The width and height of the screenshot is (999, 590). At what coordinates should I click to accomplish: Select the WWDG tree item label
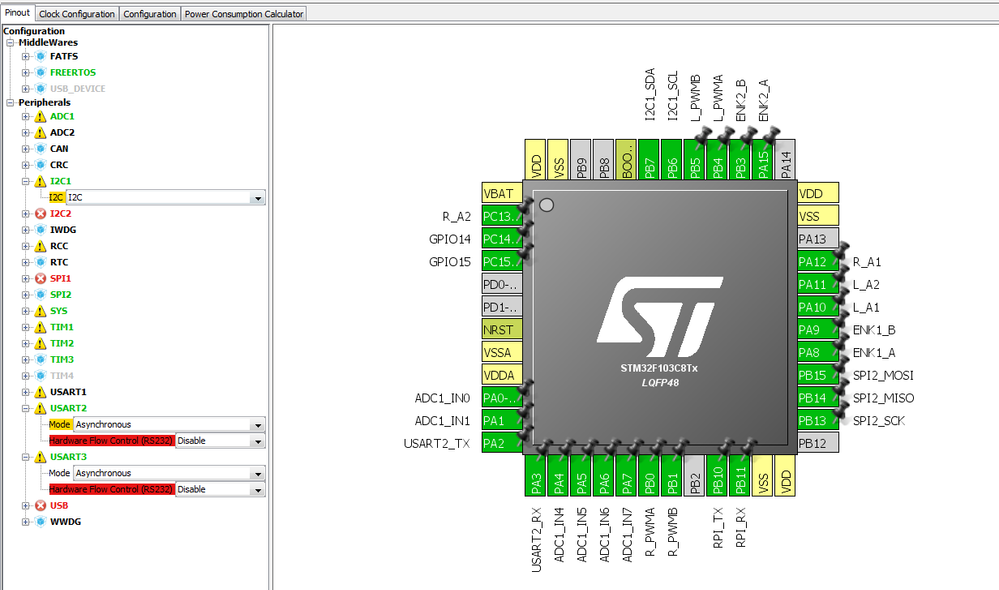pos(66,522)
